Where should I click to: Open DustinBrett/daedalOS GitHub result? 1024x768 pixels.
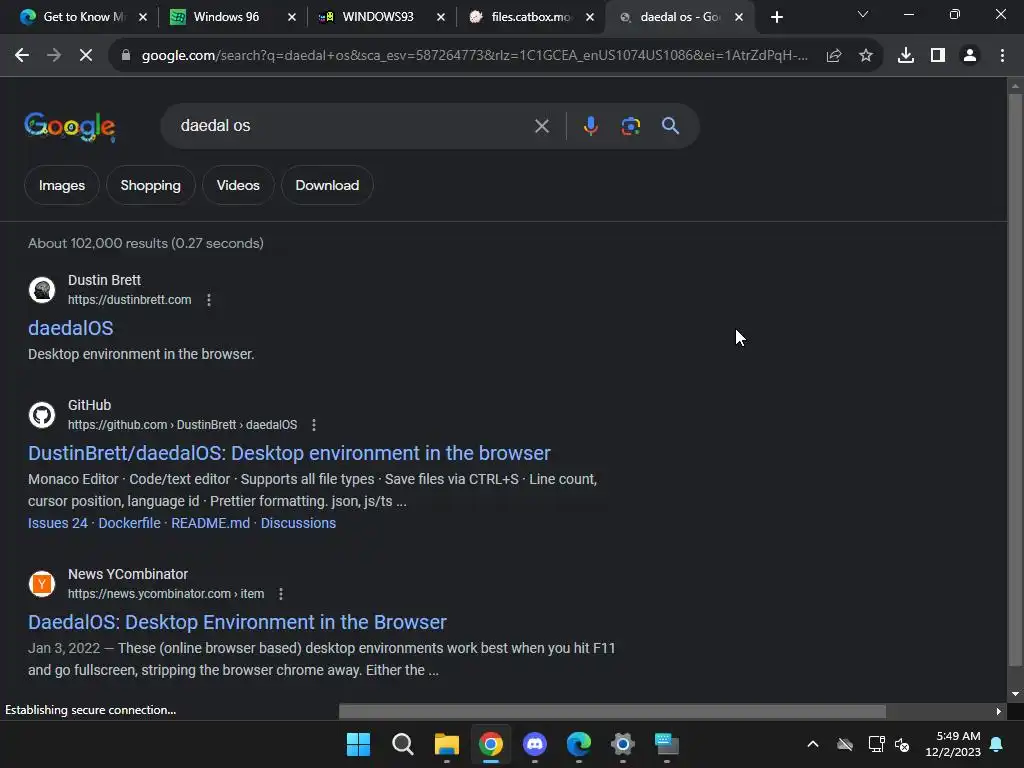pyautogui.click(x=289, y=453)
